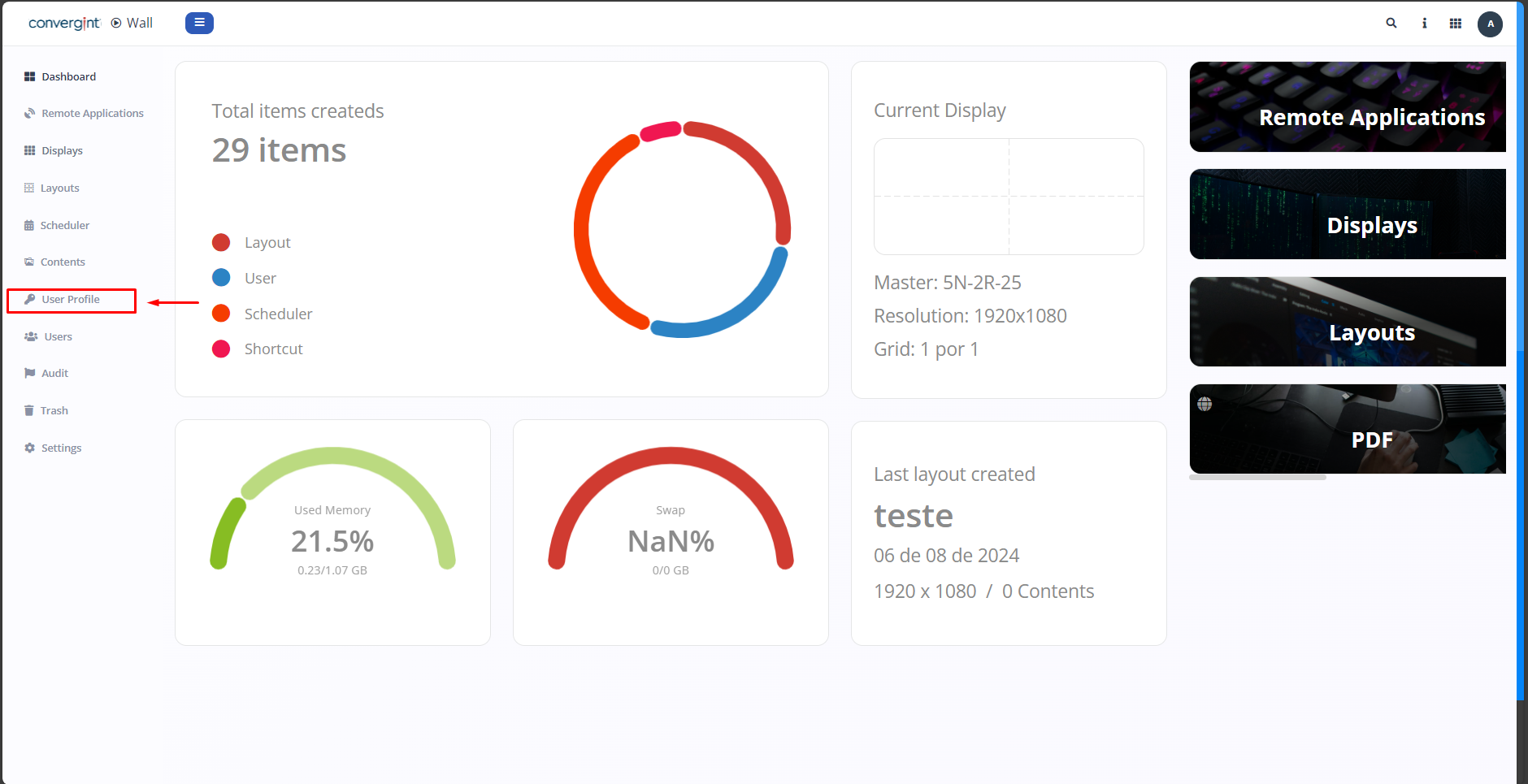Expand the Contents section in the sidebar

coord(63,262)
